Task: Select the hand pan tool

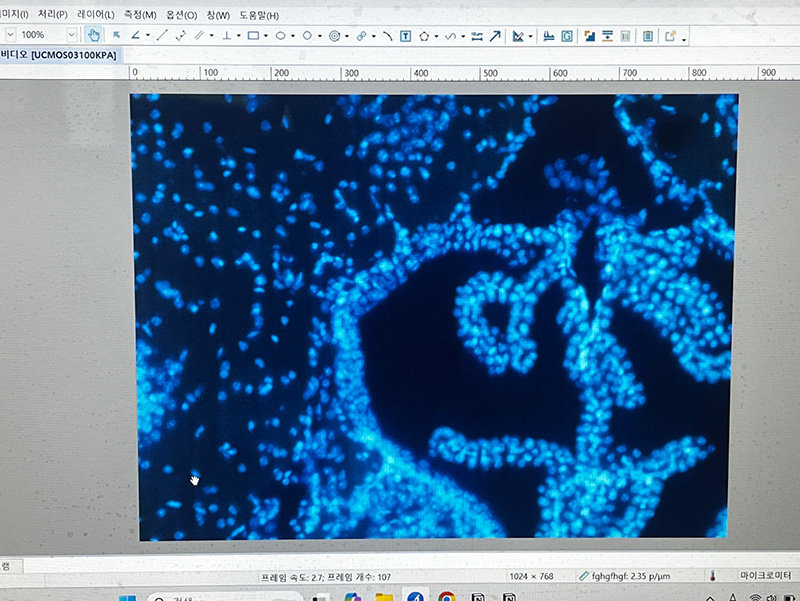Action: point(93,35)
